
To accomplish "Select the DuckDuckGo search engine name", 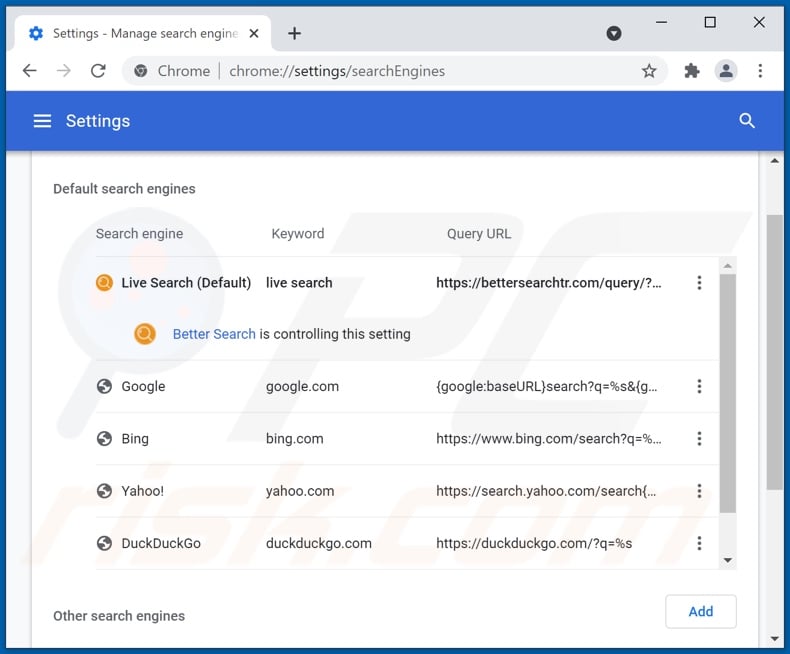I will (x=161, y=544).
